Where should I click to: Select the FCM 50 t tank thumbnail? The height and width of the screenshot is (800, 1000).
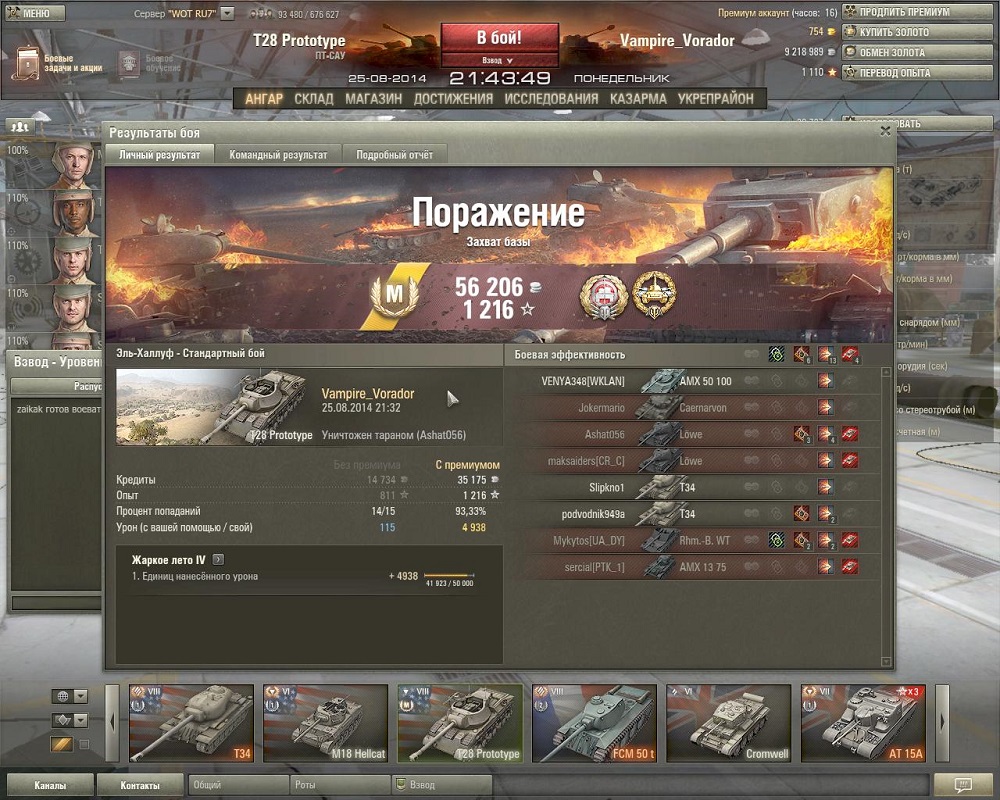594,723
